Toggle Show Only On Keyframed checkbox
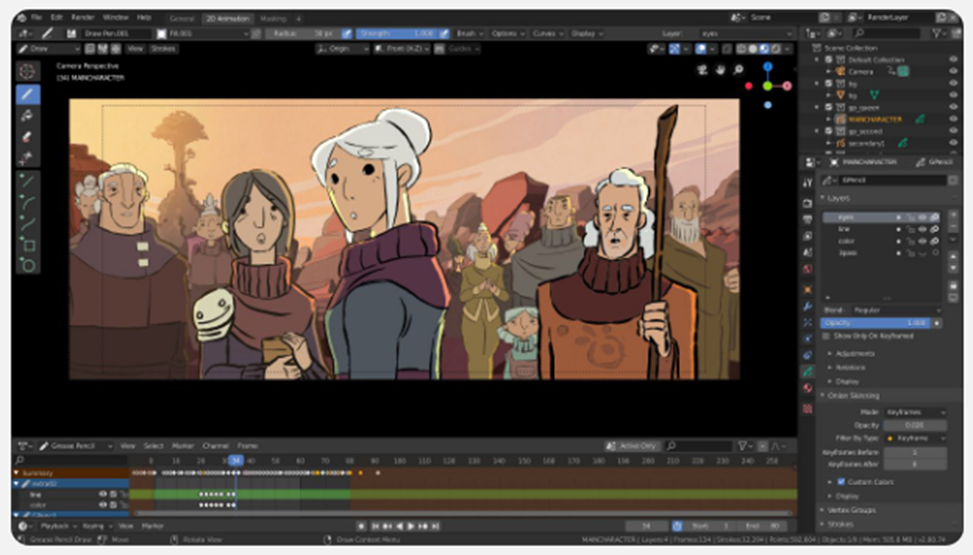 pos(826,336)
